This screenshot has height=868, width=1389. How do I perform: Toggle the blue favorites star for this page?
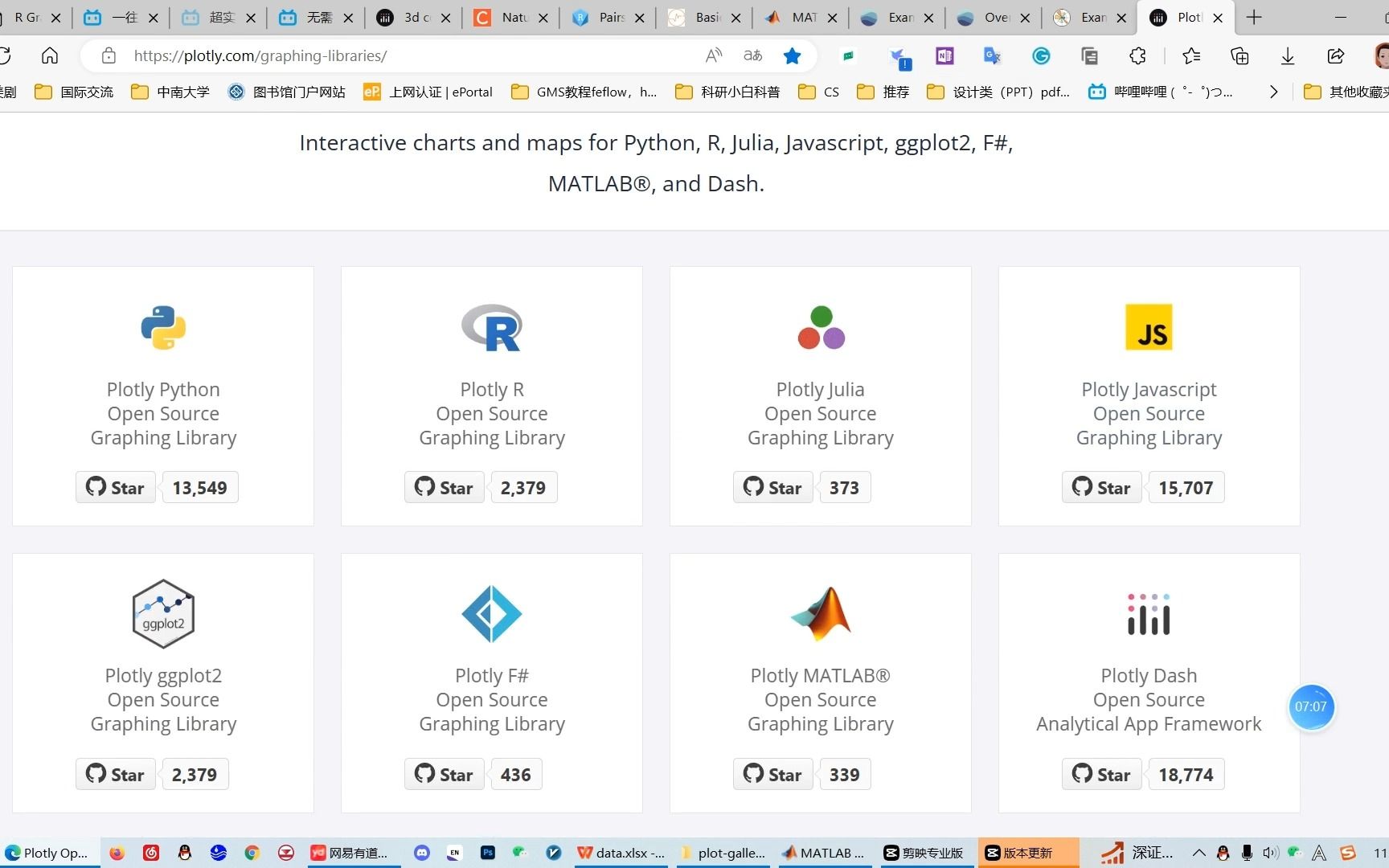point(793,55)
